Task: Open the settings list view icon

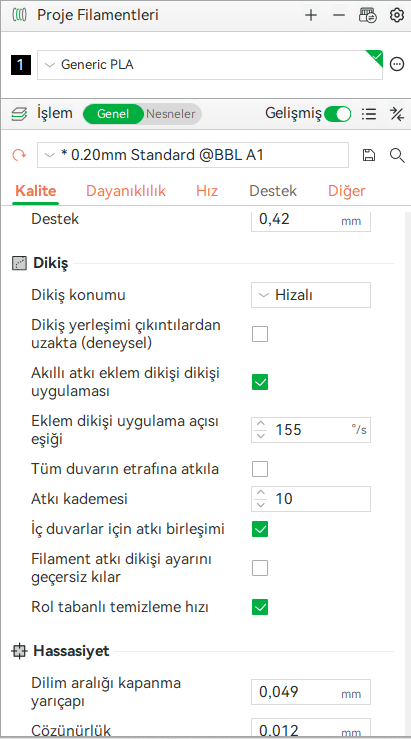Action: click(369, 114)
